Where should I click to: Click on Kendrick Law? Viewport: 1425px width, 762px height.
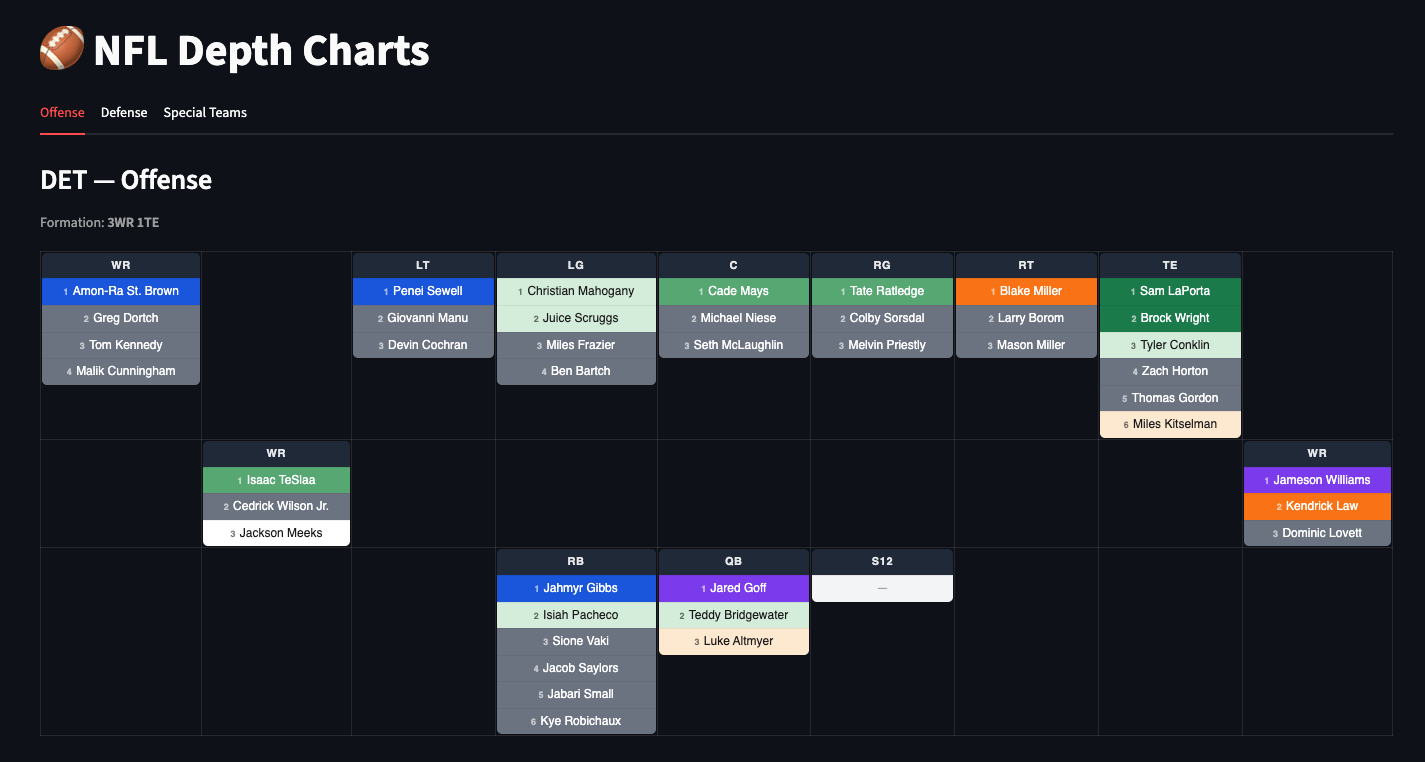pyautogui.click(x=1317, y=506)
